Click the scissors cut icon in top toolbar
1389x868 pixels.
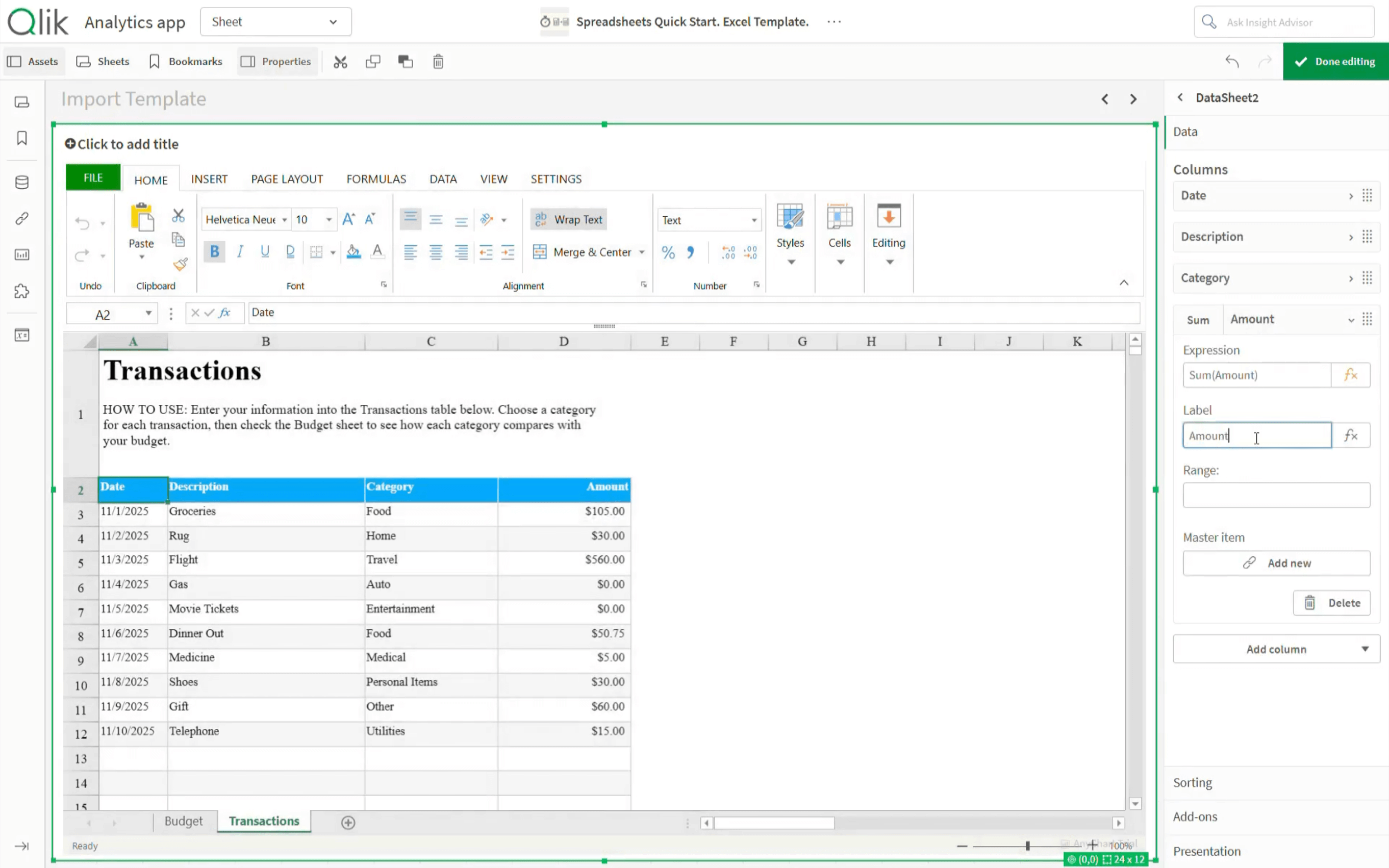coord(340,61)
